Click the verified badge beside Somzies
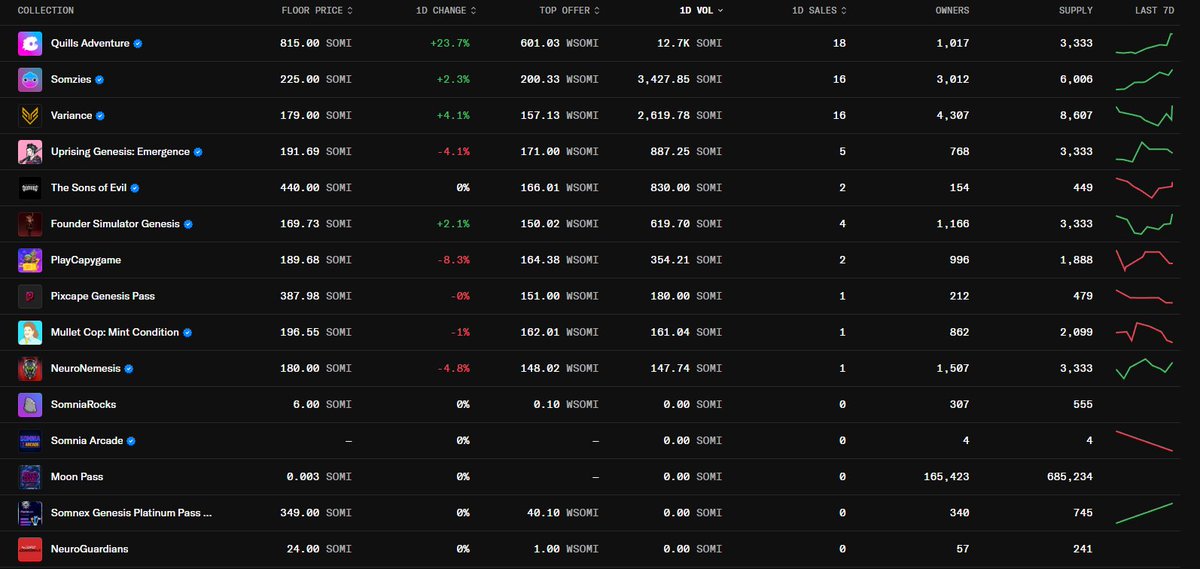 [100, 80]
